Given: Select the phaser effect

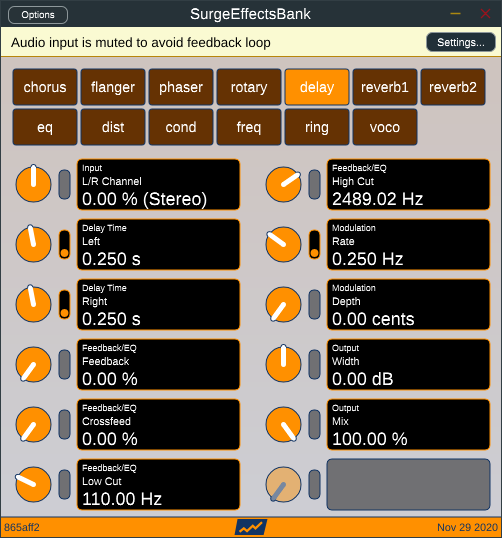Looking at the screenshot, I should coord(181,87).
